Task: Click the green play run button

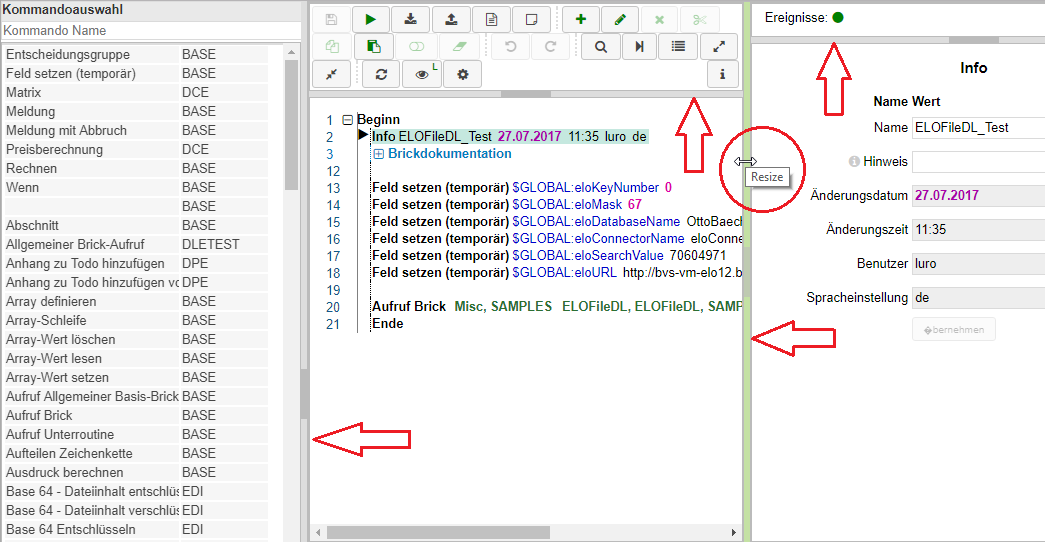Action: click(372, 19)
